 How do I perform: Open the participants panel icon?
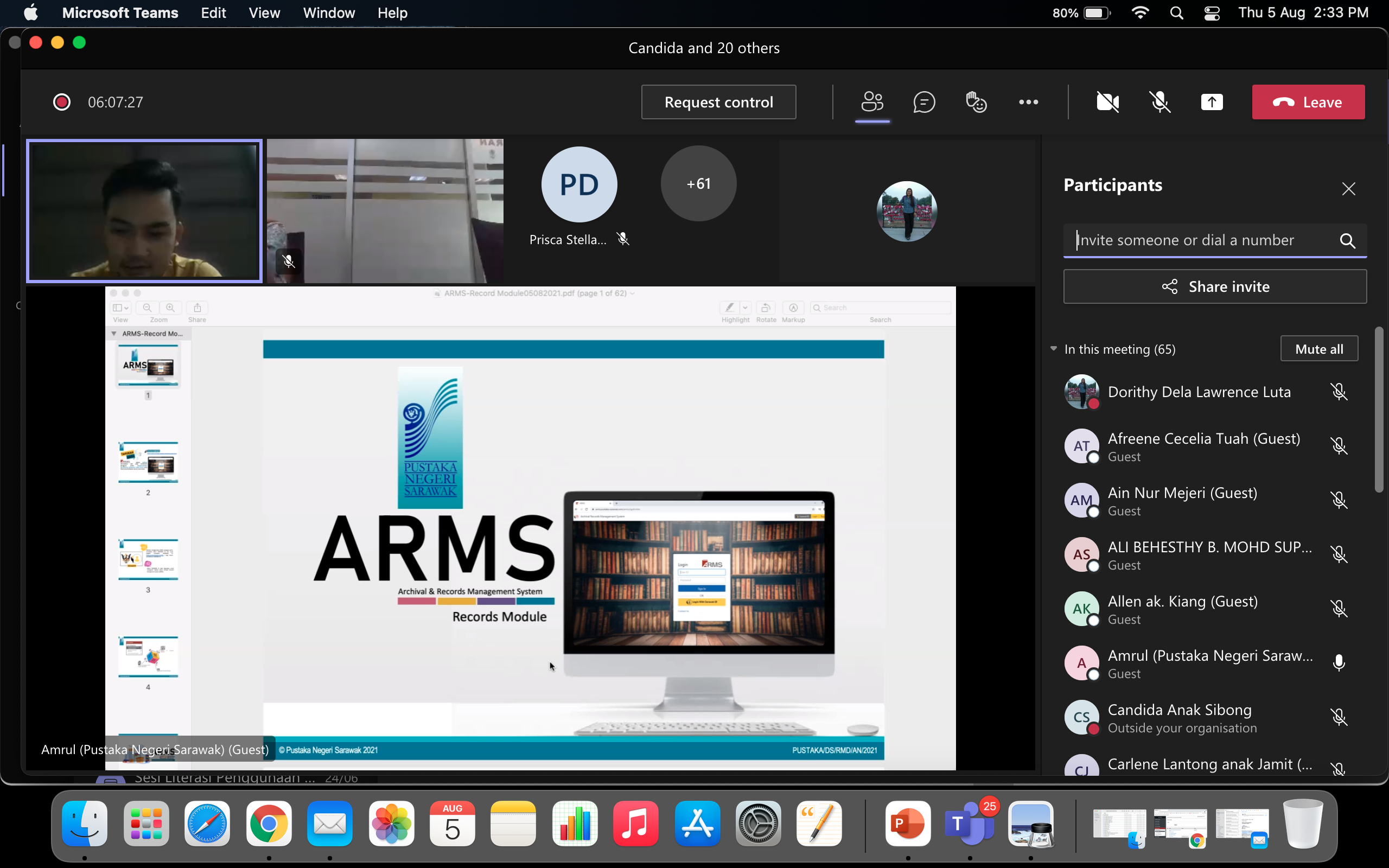click(x=872, y=102)
